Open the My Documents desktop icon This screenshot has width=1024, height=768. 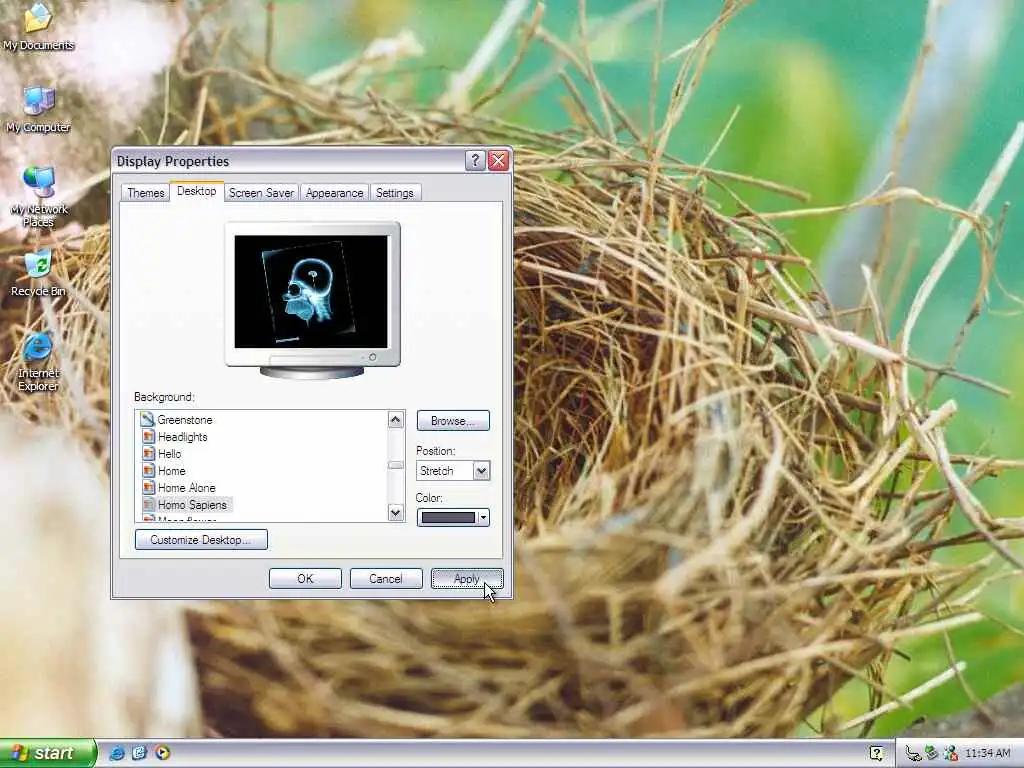pos(38,26)
